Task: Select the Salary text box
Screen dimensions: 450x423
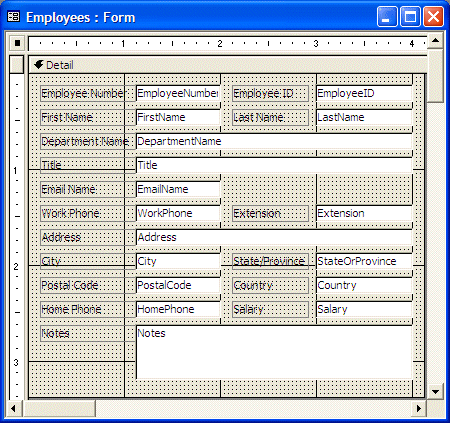Action: (x=364, y=309)
